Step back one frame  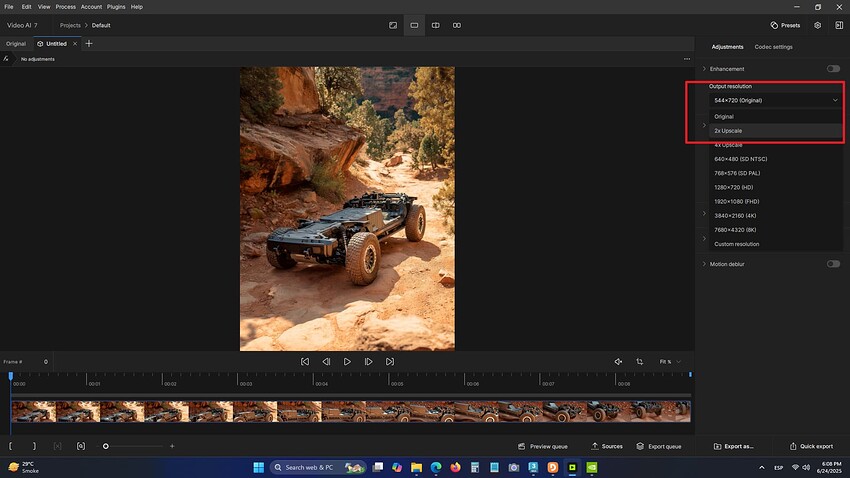[x=326, y=361]
